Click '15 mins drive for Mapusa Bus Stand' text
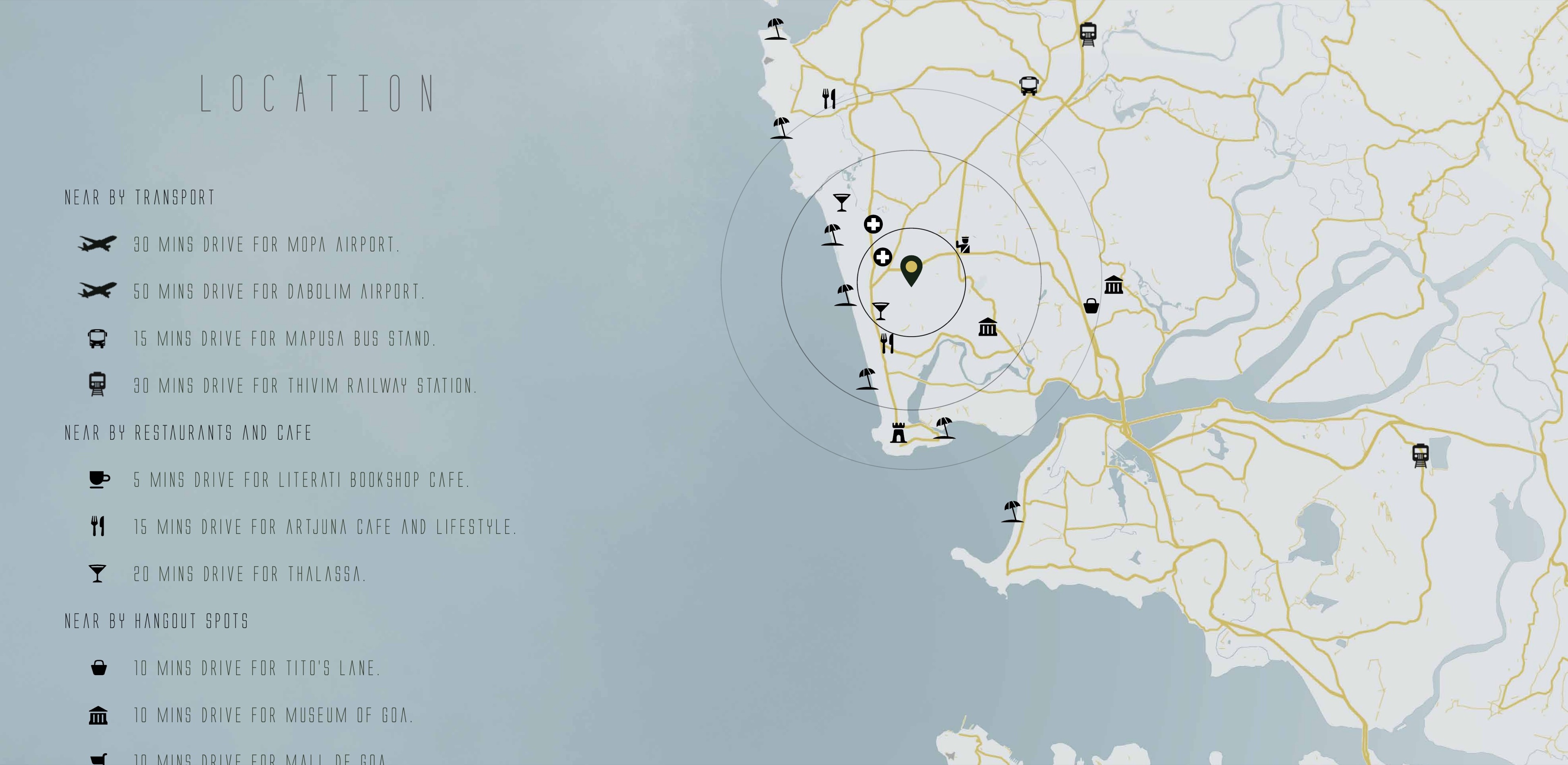The height and width of the screenshot is (765, 1568). pyautogui.click(x=285, y=338)
